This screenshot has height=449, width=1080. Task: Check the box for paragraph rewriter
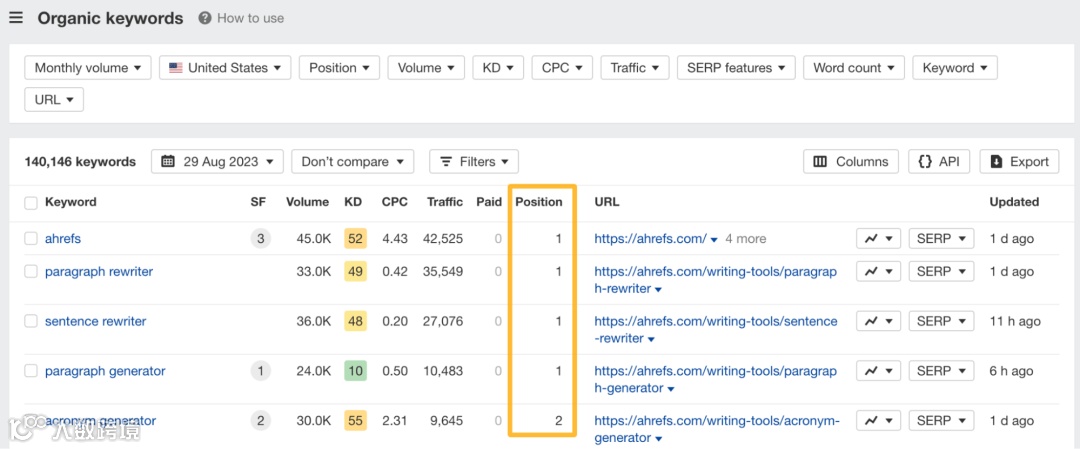(x=30, y=271)
